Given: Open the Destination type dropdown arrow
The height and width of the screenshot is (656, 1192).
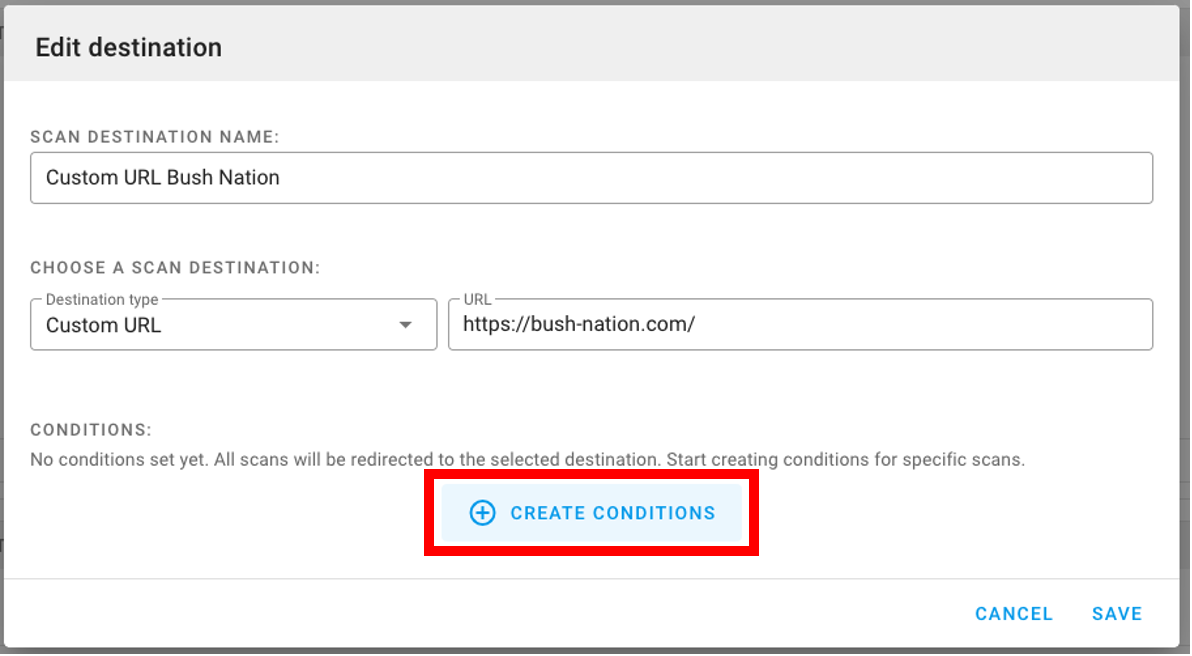Looking at the screenshot, I should tap(406, 325).
